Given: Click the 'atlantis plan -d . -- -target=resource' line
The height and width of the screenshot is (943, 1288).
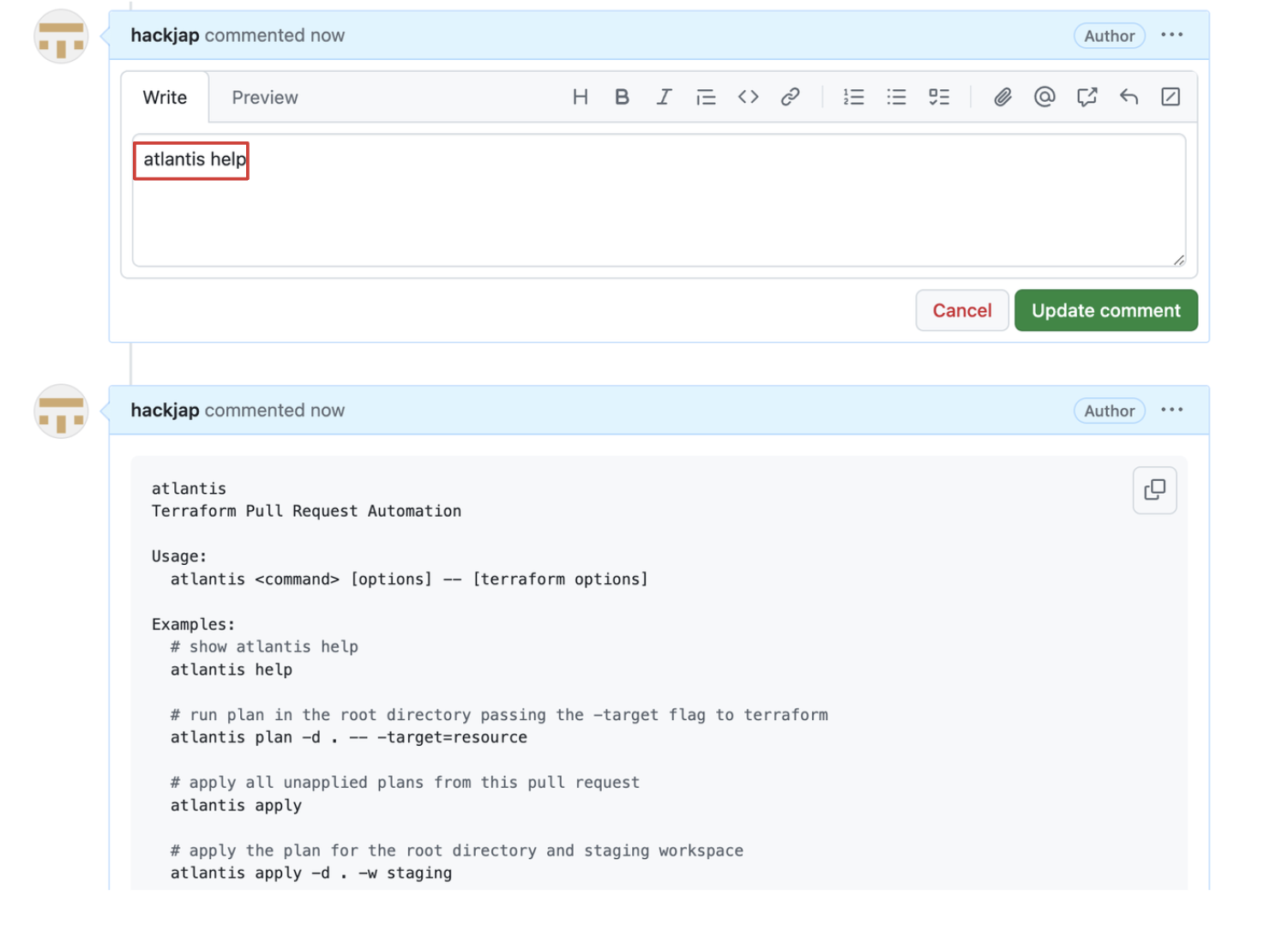Looking at the screenshot, I should pos(349,737).
